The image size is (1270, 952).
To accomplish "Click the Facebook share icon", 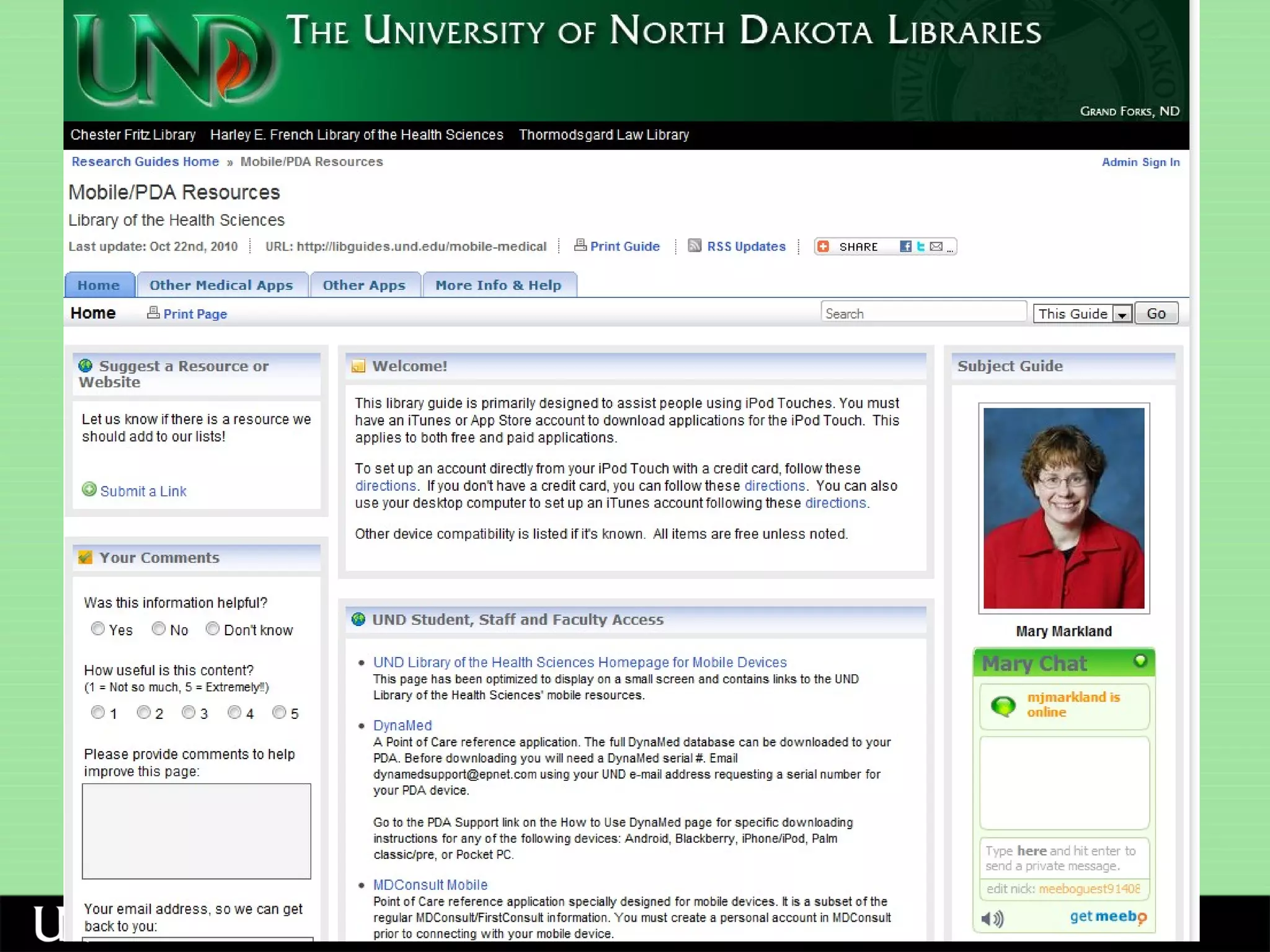I will point(905,247).
